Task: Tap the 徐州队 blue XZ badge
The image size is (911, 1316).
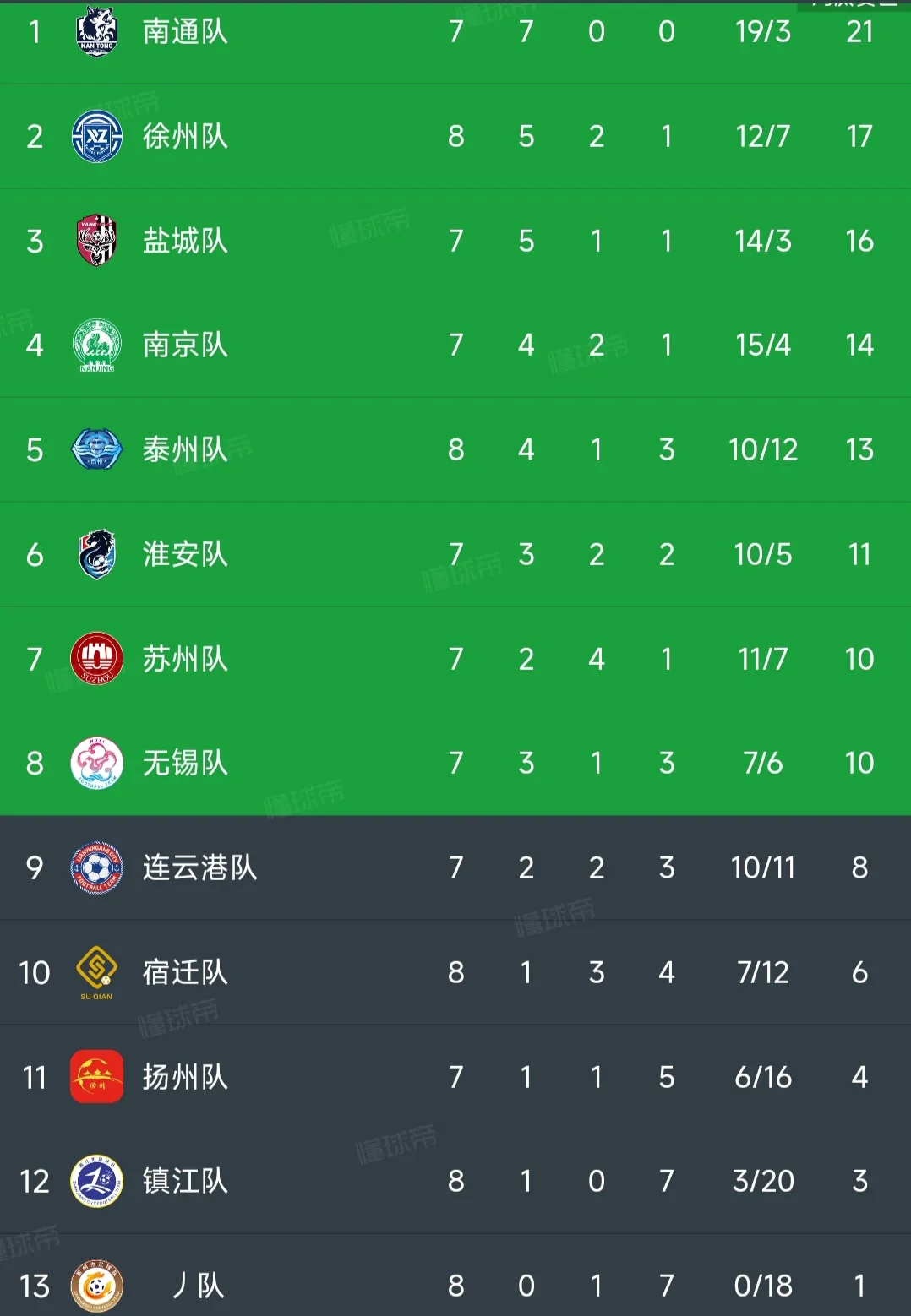Action: (96, 136)
